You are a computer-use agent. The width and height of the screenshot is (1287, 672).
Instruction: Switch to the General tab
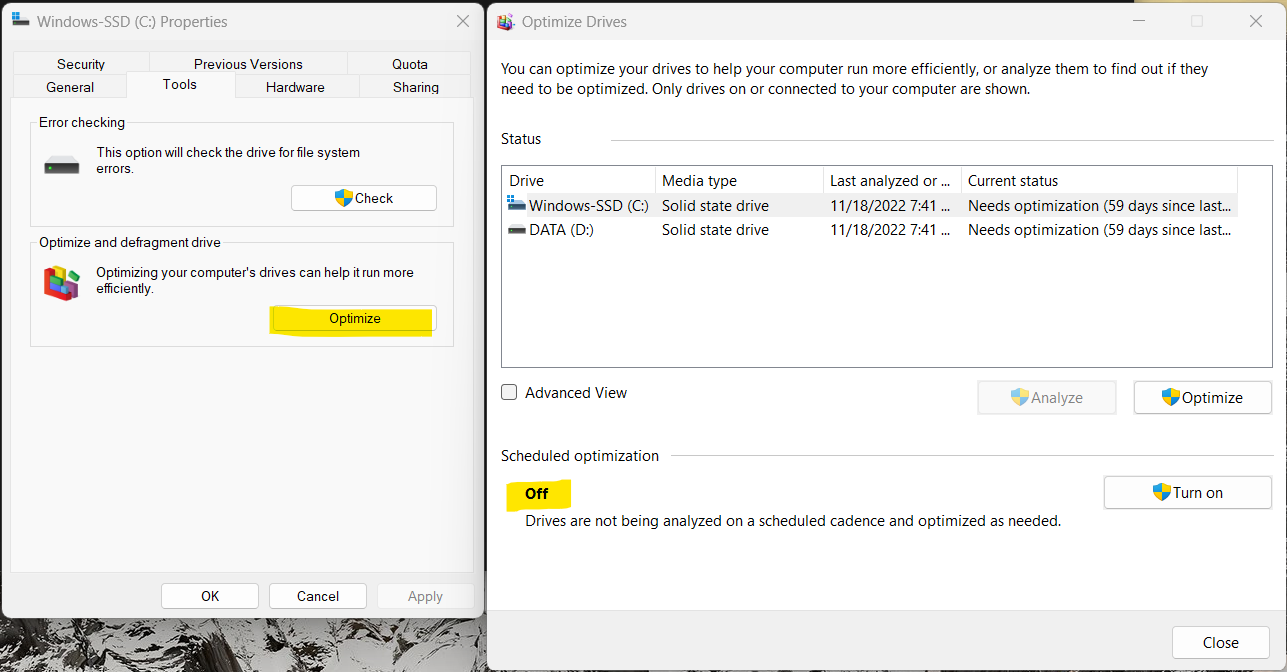pos(70,87)
